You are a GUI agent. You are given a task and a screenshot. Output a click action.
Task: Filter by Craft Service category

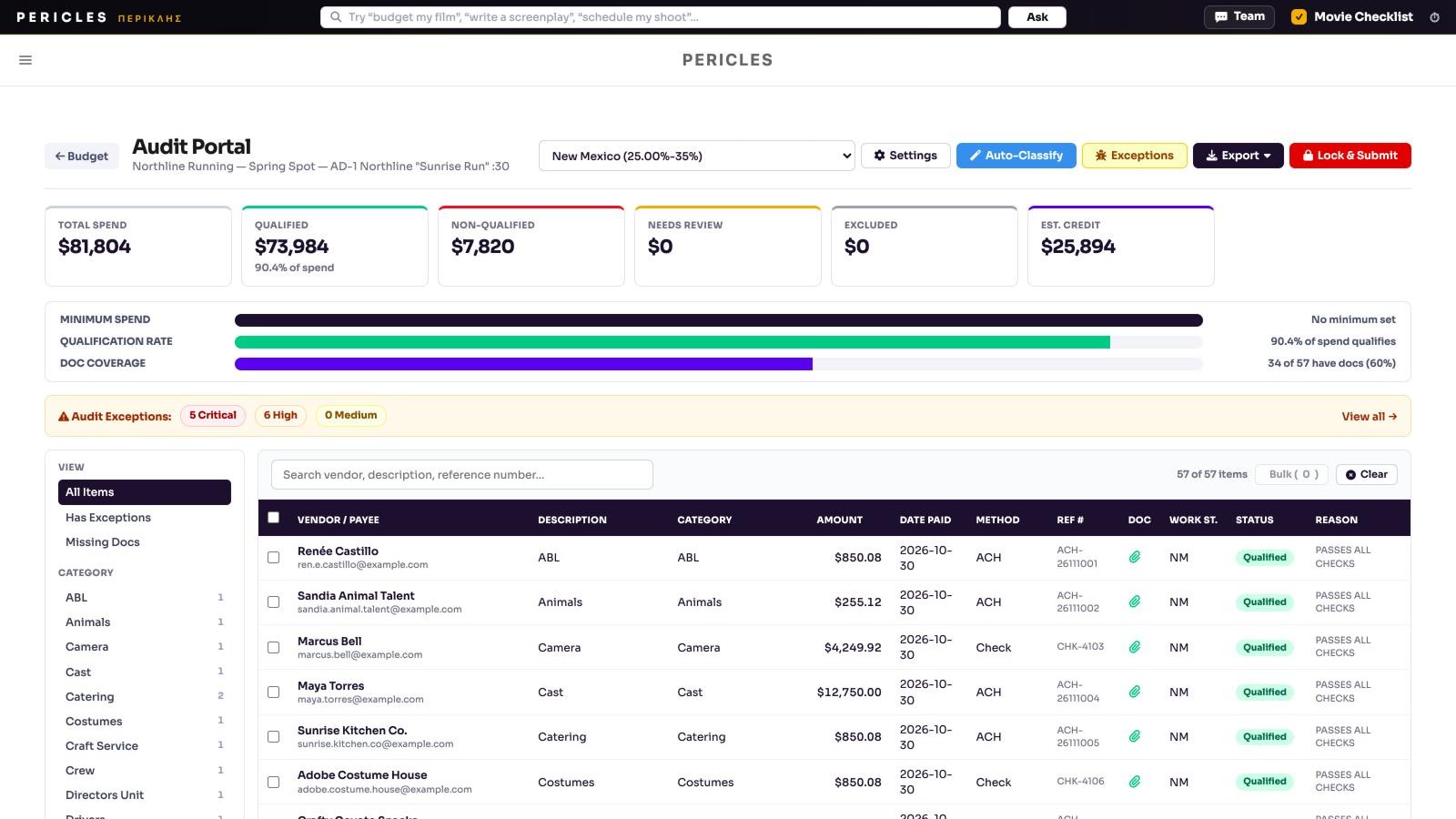145,746
